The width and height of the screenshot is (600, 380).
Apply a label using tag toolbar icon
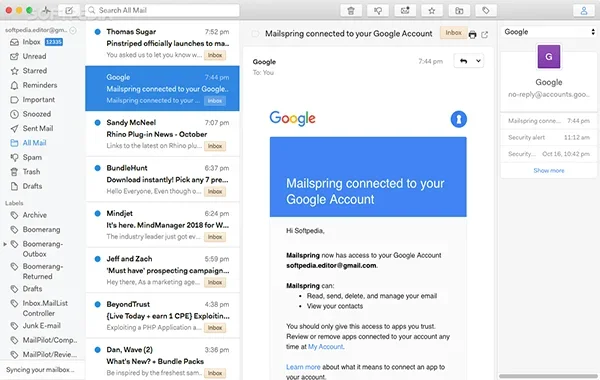click(x=486, y=11)
